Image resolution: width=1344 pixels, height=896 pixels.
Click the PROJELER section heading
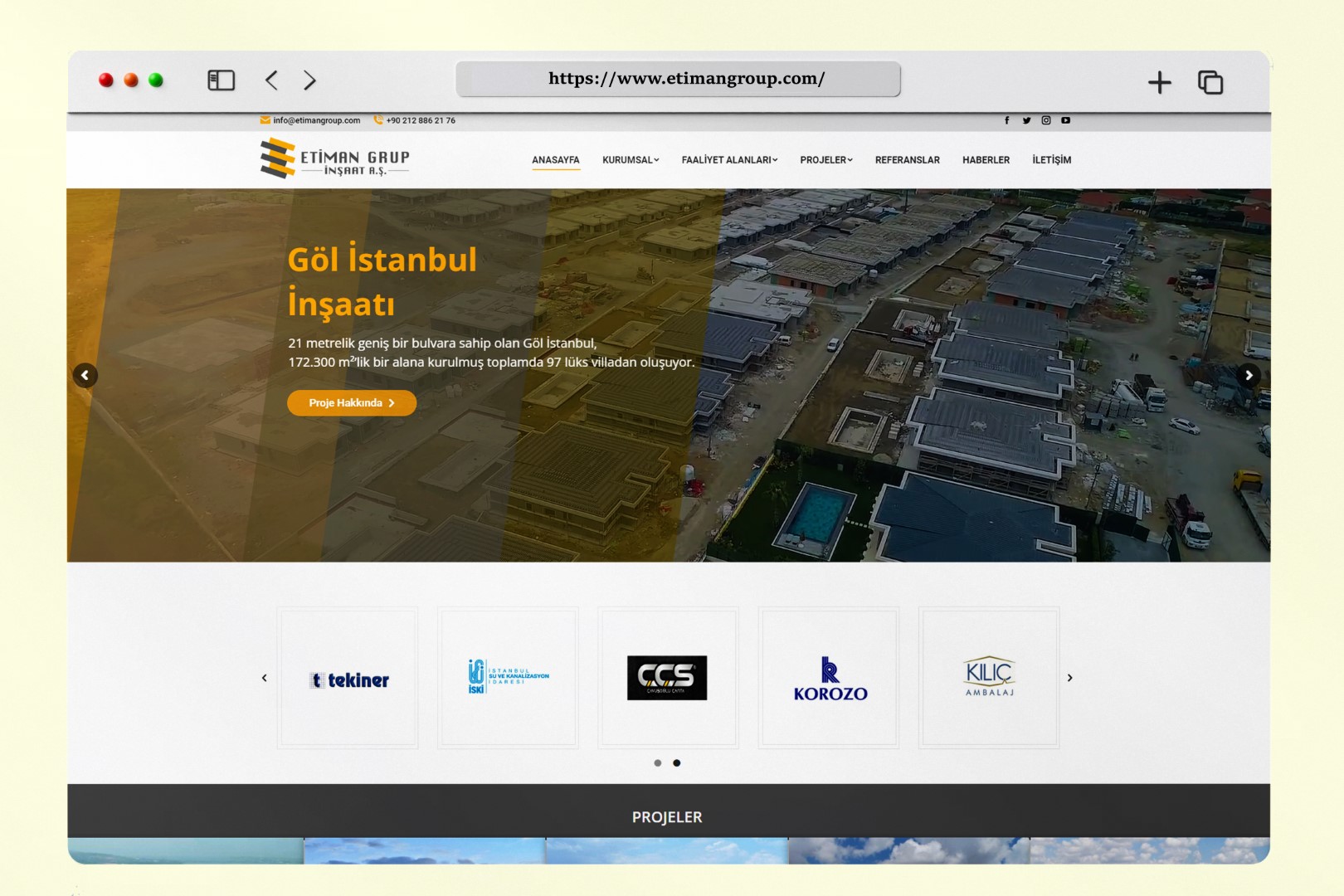point(667,817)
